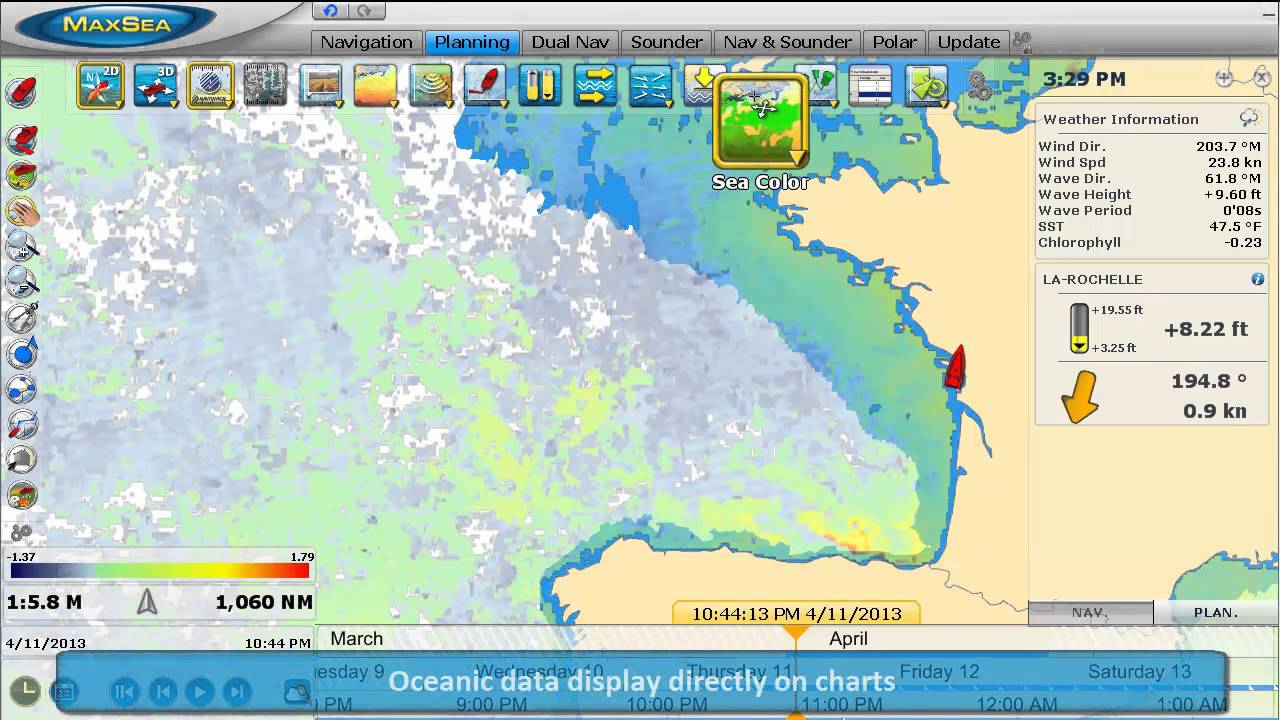Toggle the tide gauges toolbar icon
Image resolution: width=1280 pixels, height=720 pixels.
[540, 85]
